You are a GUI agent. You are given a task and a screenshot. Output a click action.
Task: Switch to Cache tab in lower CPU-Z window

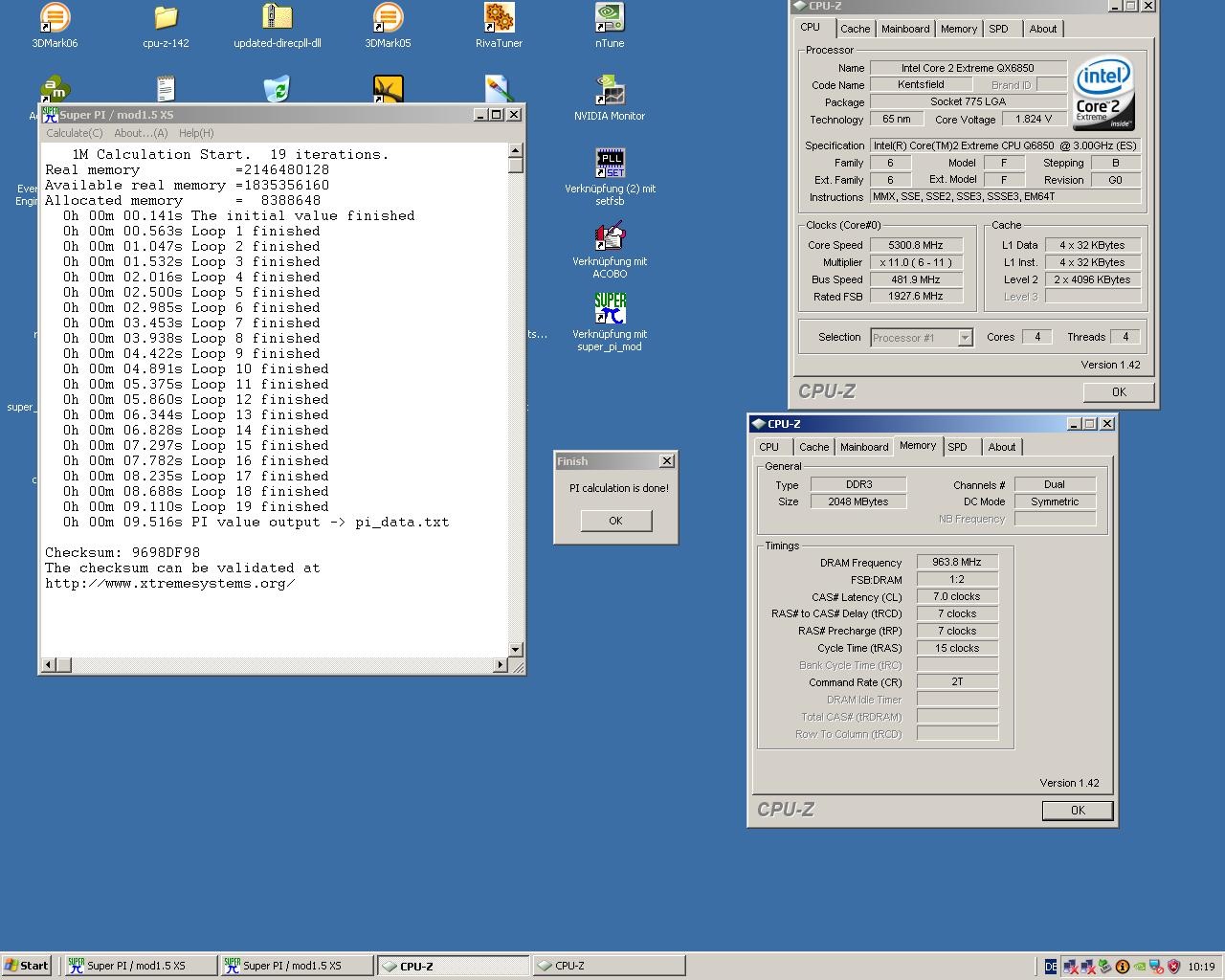pos(814,447)
